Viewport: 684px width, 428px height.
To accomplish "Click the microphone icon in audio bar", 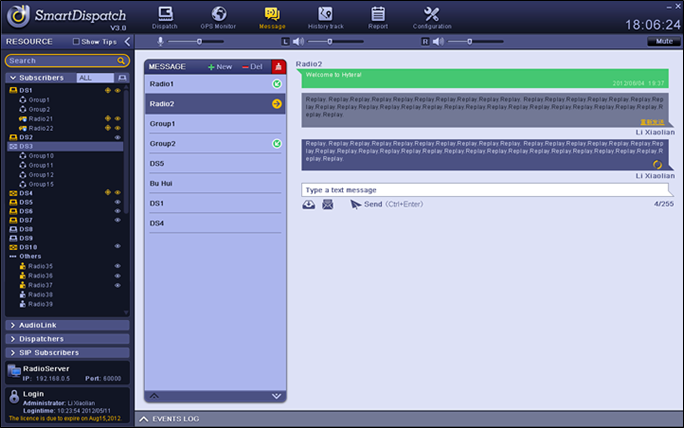I will (160, 41).
